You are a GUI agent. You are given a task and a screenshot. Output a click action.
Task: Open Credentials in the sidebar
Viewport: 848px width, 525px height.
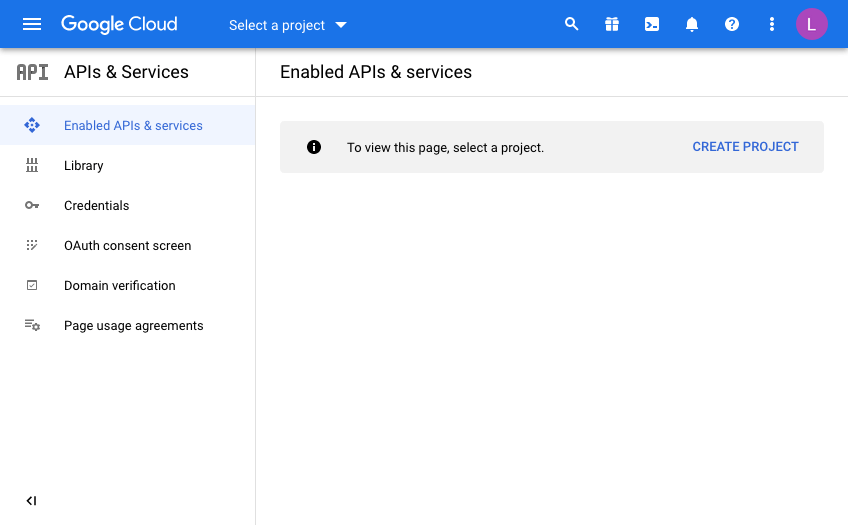pos(128,205)
